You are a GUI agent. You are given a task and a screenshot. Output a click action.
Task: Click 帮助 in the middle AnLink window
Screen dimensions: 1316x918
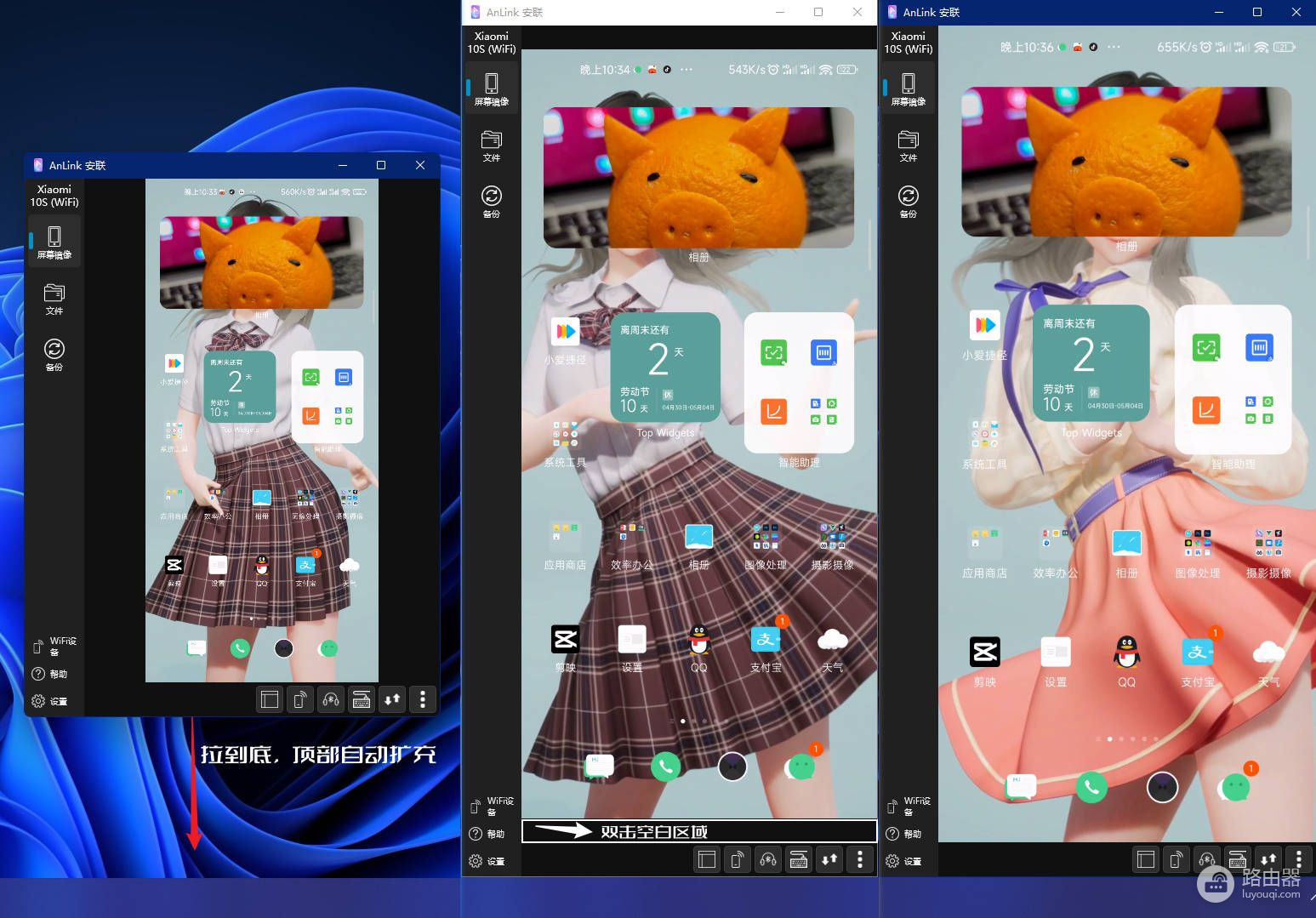(x=487, y=834)
